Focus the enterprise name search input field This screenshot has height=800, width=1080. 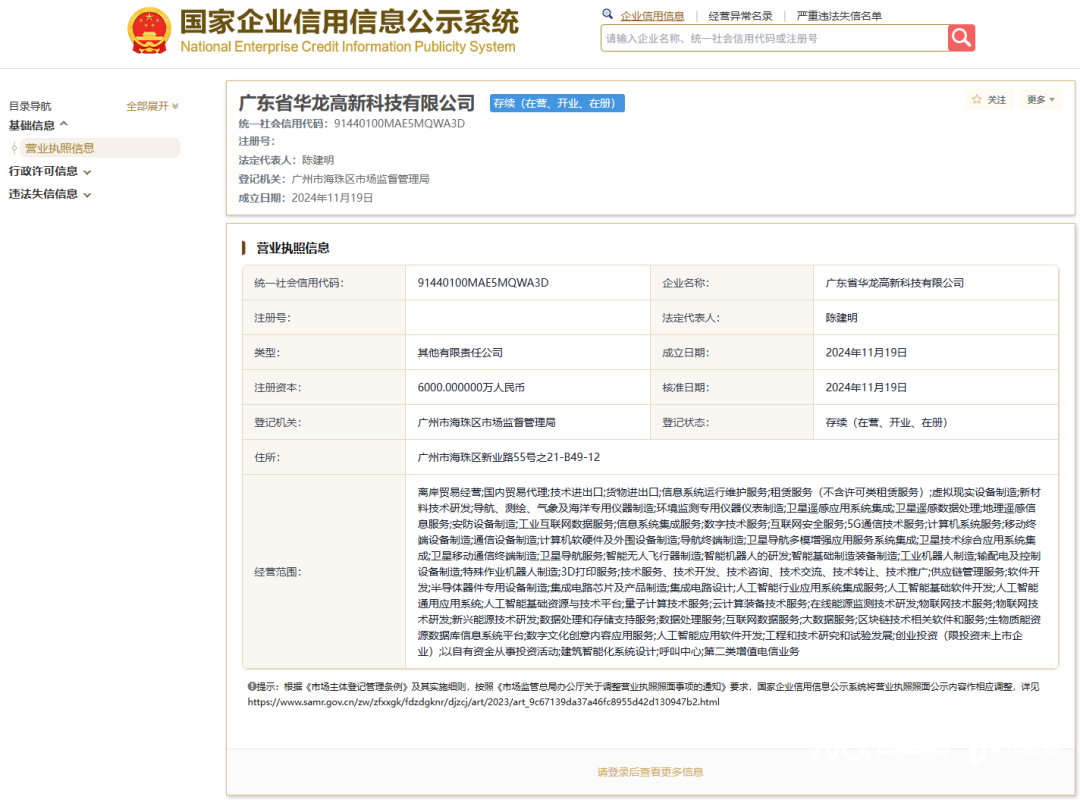[774, 39]
